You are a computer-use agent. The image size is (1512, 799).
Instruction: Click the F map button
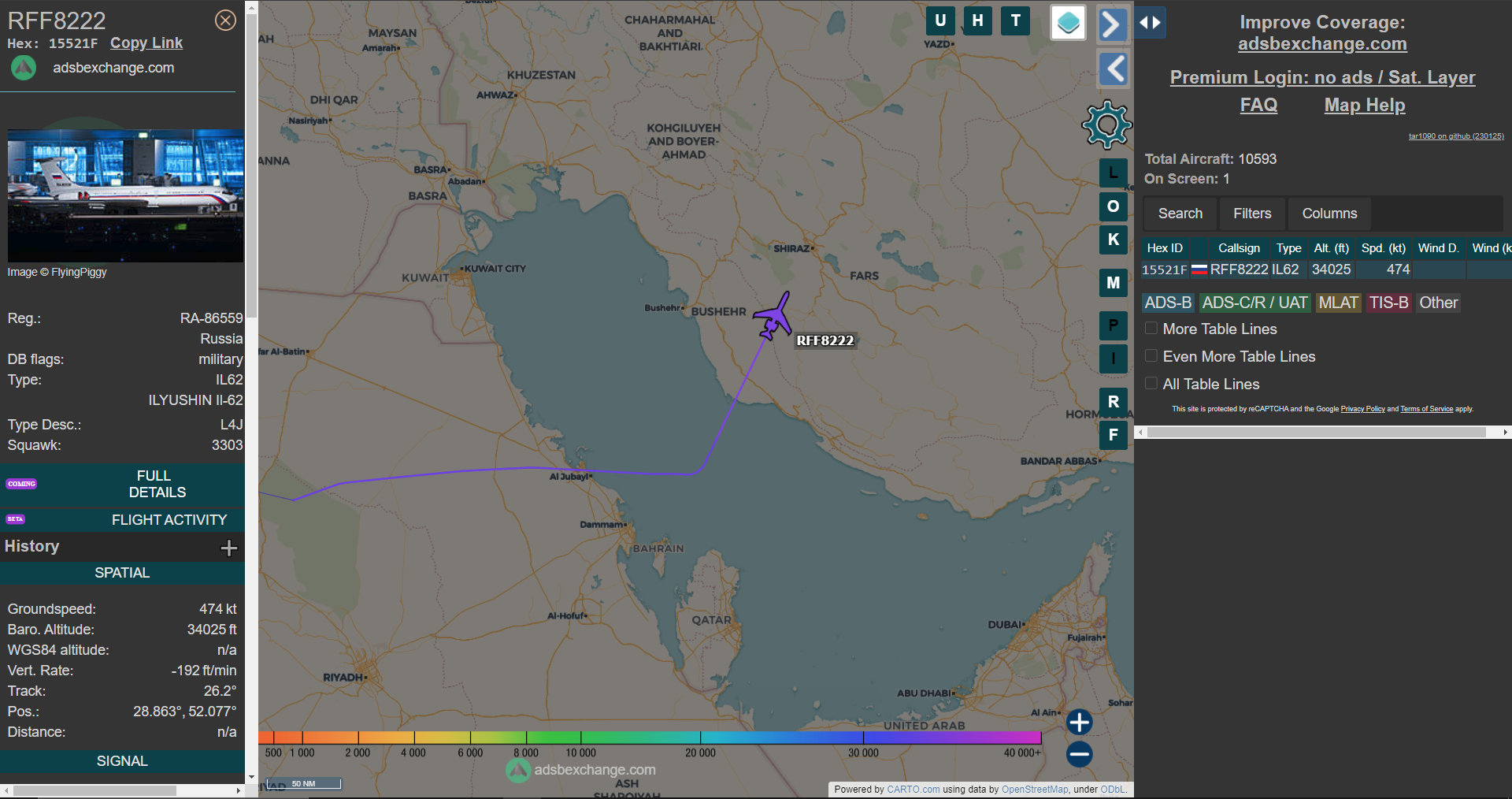point(1113,435)
